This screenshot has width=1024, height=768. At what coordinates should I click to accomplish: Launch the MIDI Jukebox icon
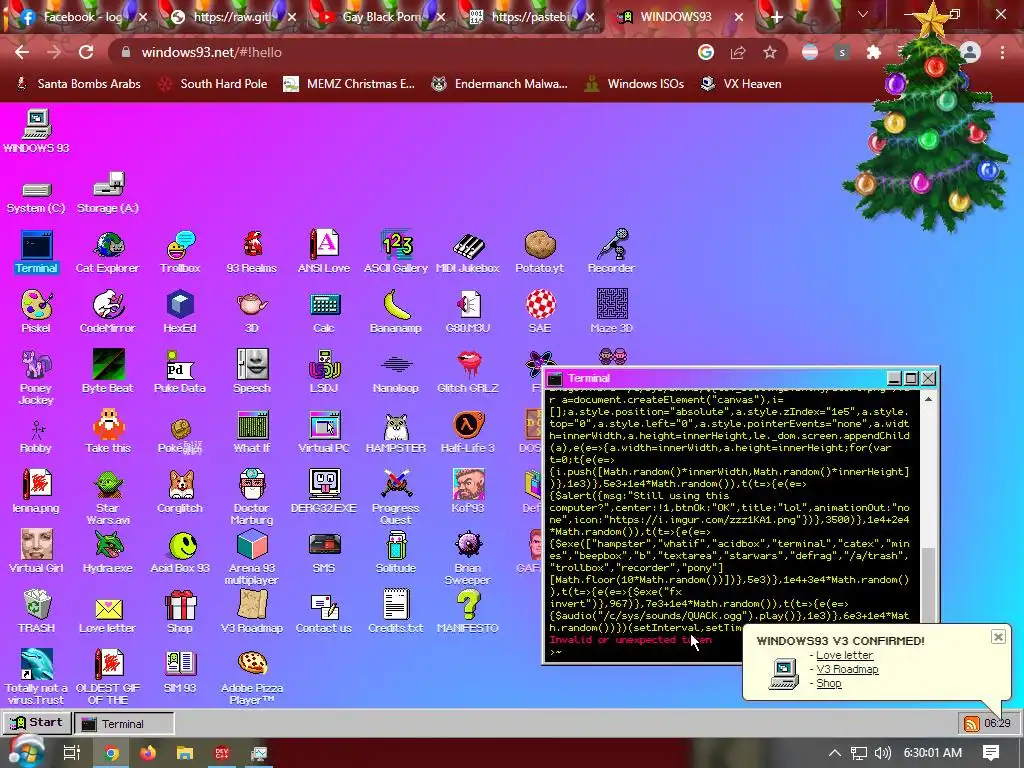point(468,251)
